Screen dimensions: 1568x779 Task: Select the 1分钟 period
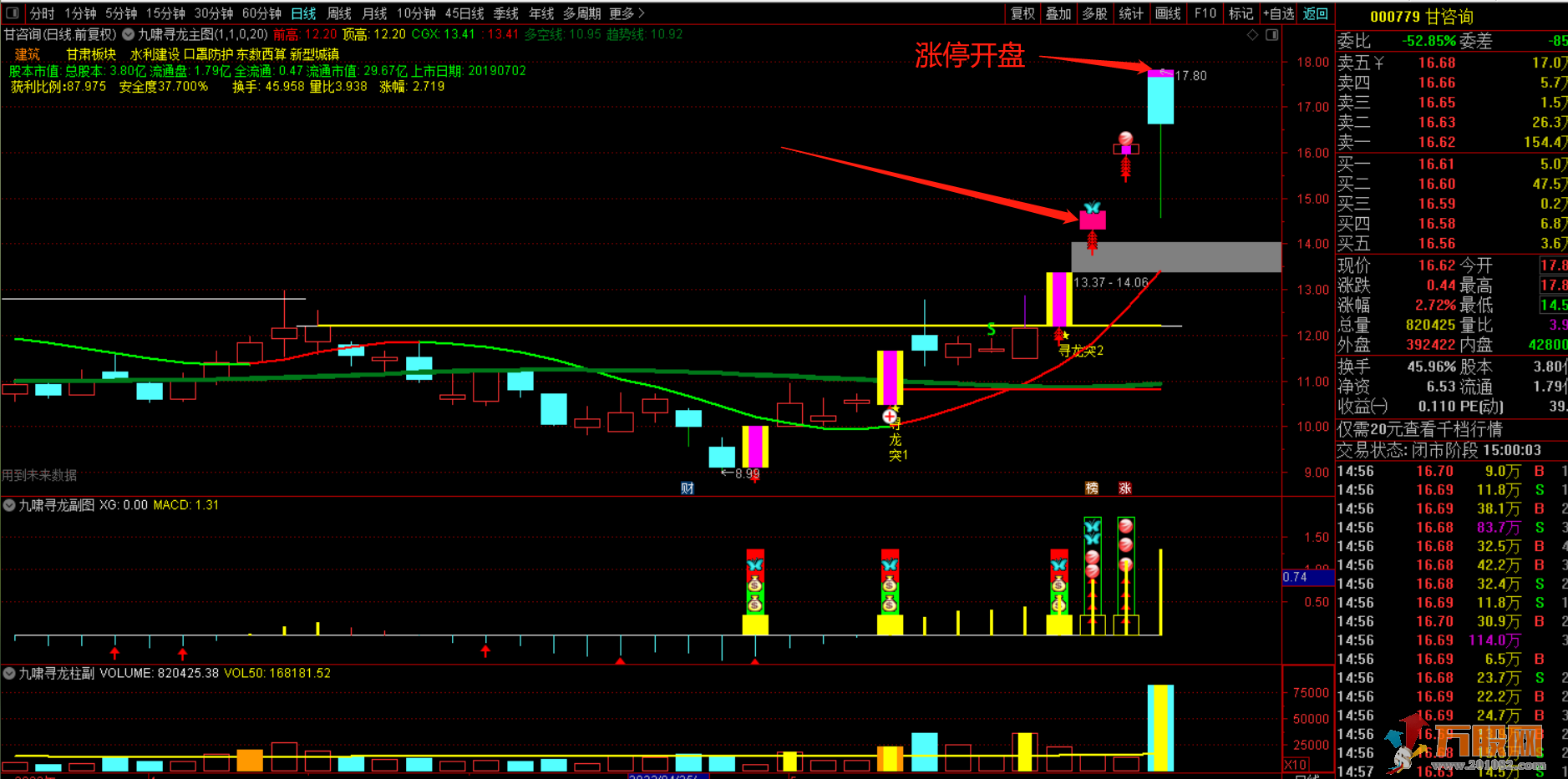pyautogui.click(x=80, y=13)
